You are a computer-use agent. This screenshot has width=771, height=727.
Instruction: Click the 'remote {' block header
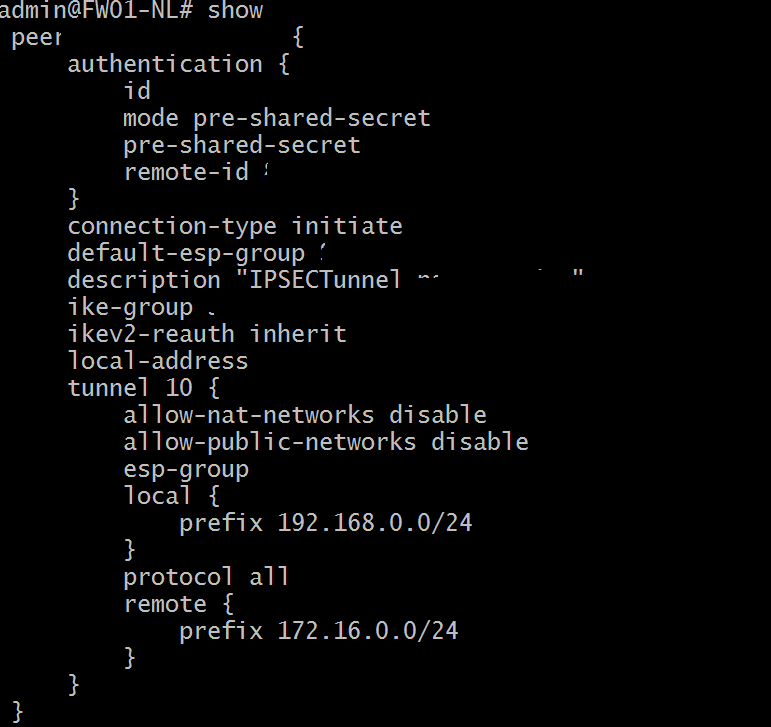(x=178, y=604)
